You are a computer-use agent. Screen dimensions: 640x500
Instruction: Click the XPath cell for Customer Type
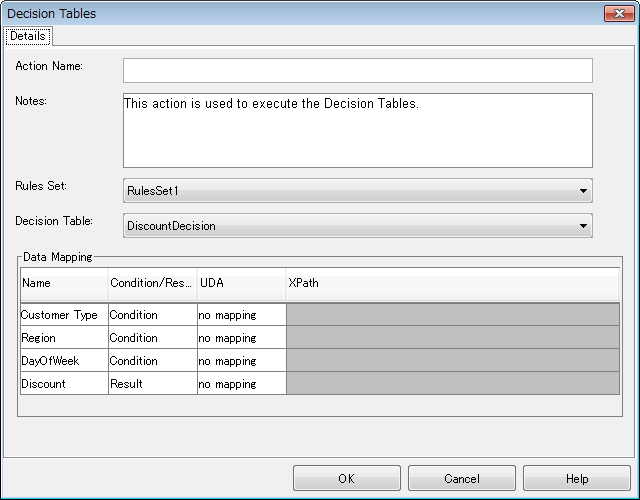tap(453, 315)
